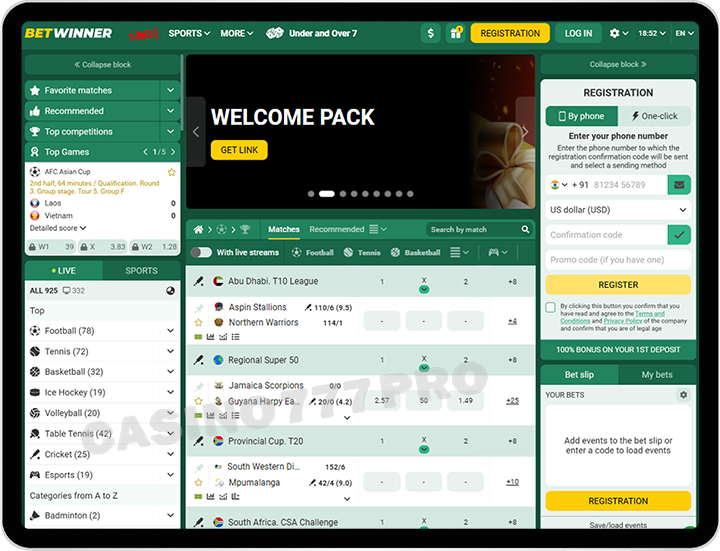Switch to the SPORTS sidebar tab
720x551 pixels.
141,270
